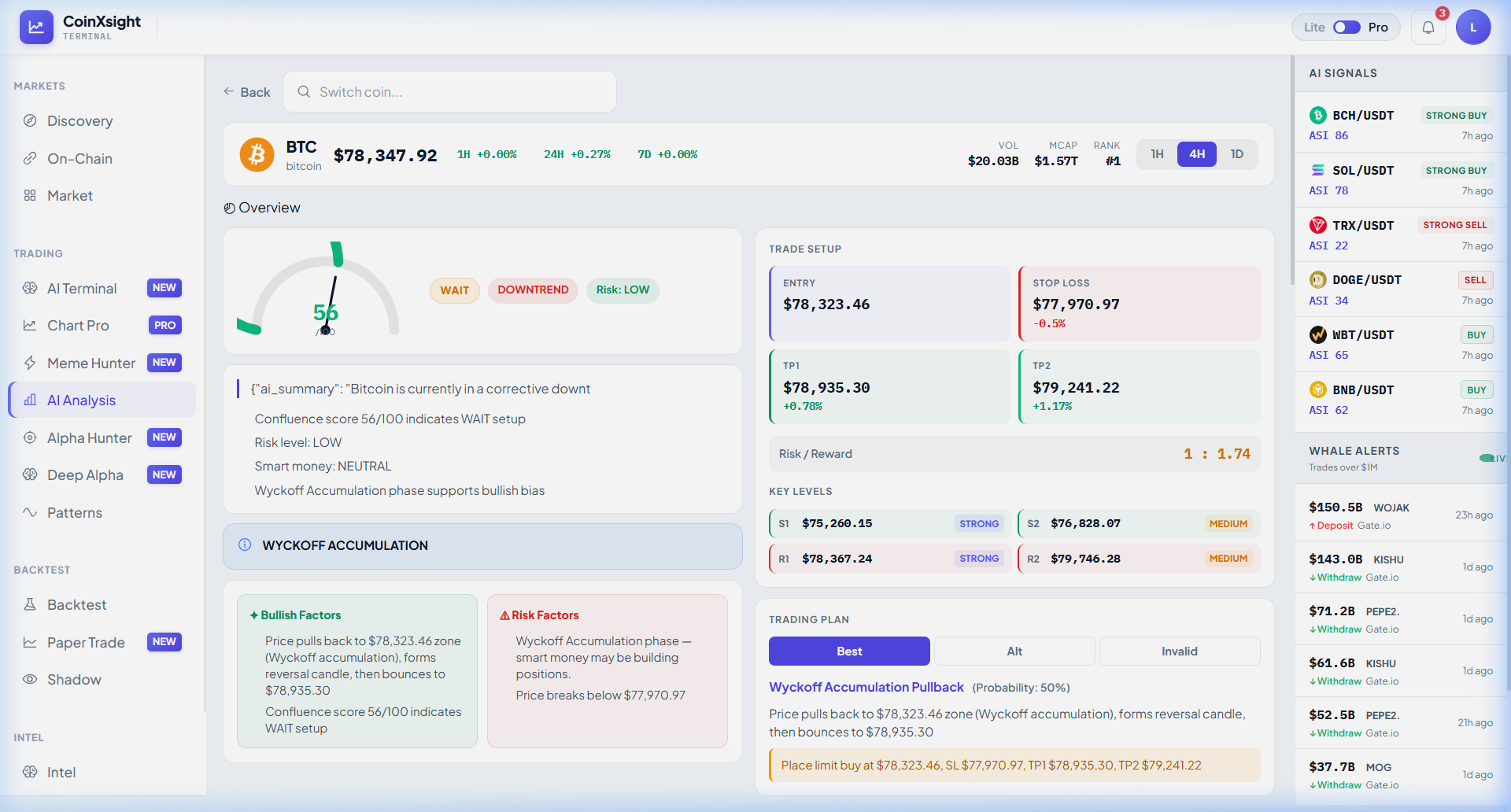
Task: Click the Bitcoin coin icon
Action: pyautogui.click(x=257, y=154)
